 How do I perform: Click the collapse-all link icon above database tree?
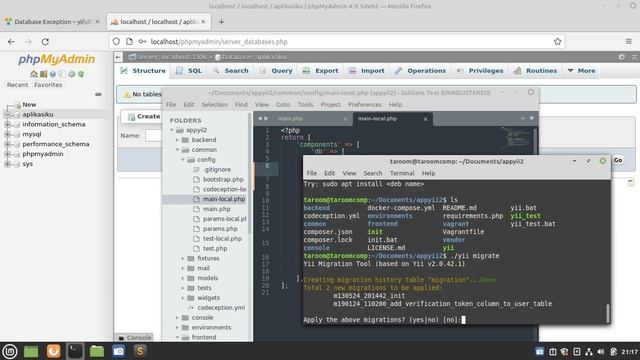tap(98, 94)
